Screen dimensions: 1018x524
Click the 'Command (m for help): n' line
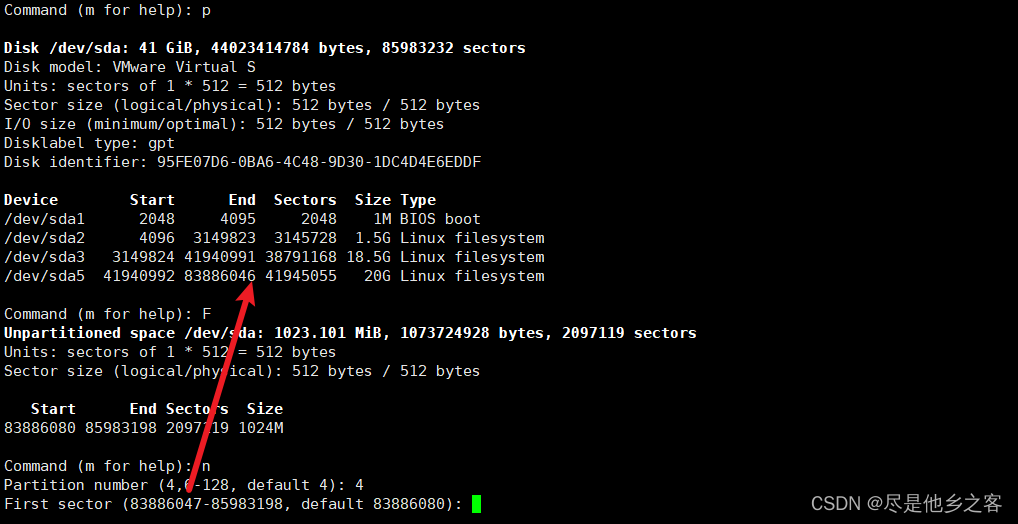(108, 466)
